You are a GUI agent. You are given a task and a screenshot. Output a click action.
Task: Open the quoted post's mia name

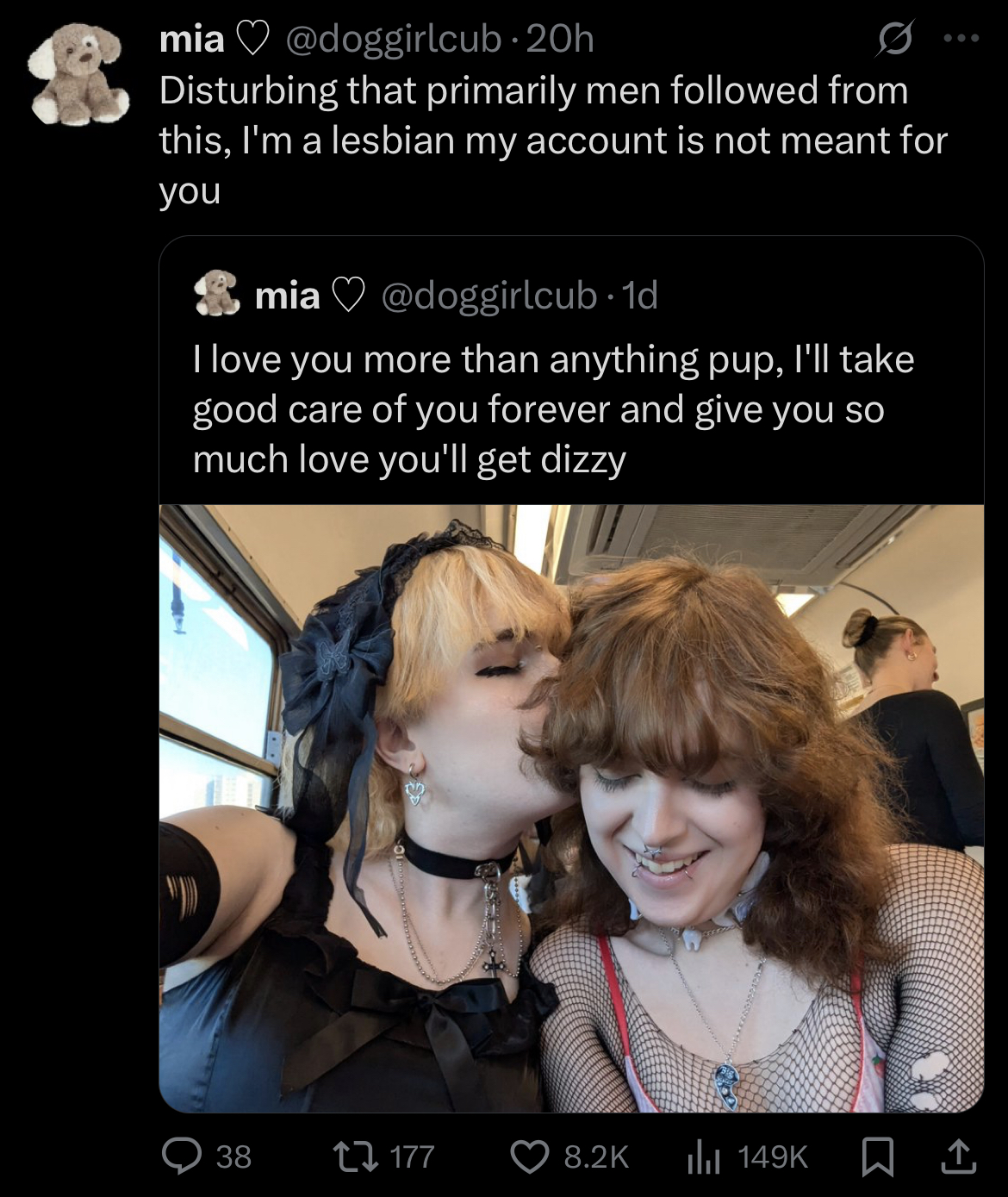[x=287, y=296]
